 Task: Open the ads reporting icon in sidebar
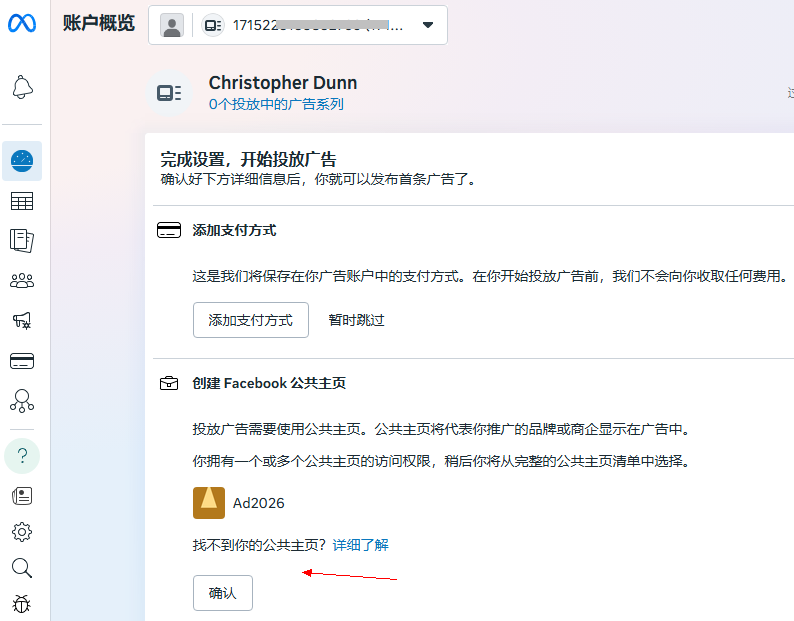22,241
